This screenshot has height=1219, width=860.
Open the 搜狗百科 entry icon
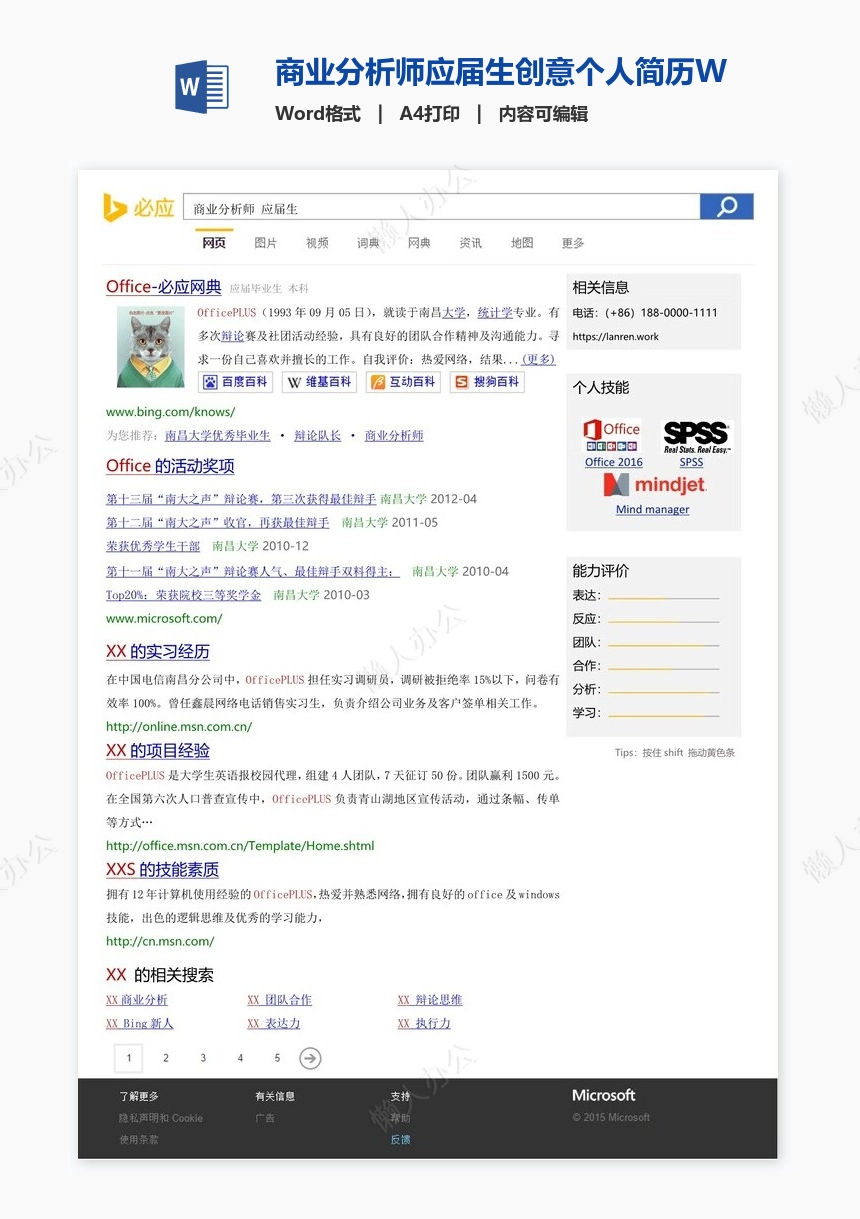(x=486, y=381)
